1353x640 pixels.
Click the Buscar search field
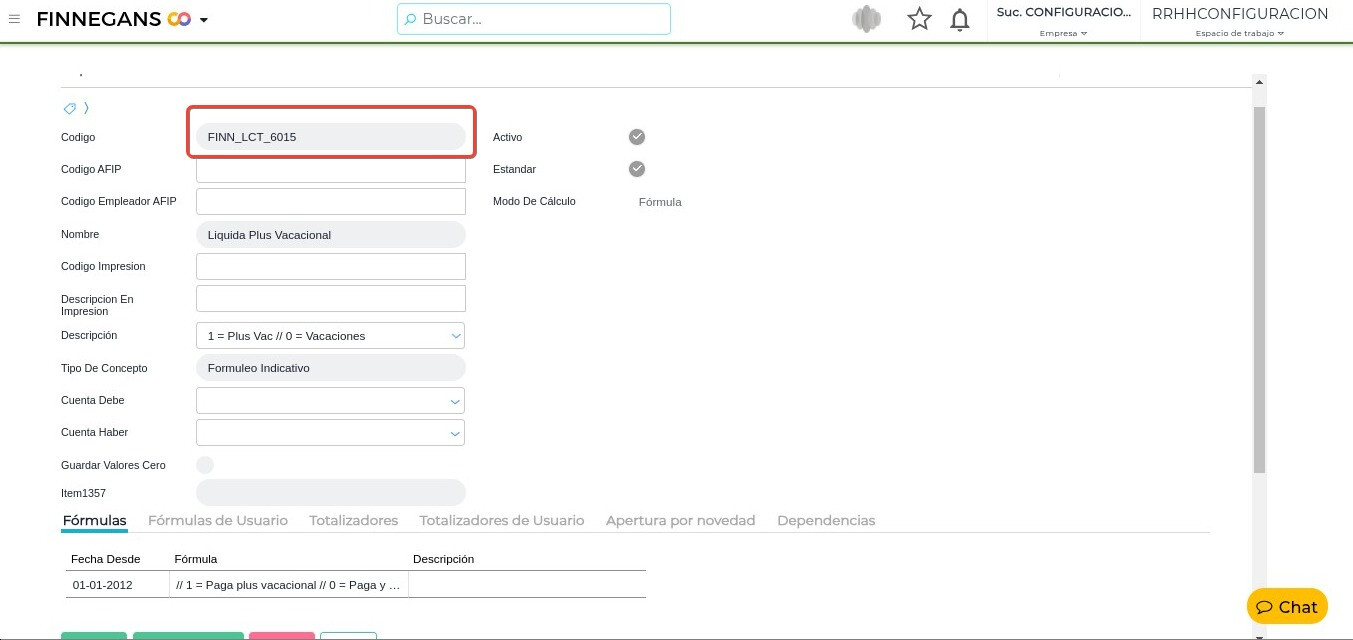click(534, 19)
